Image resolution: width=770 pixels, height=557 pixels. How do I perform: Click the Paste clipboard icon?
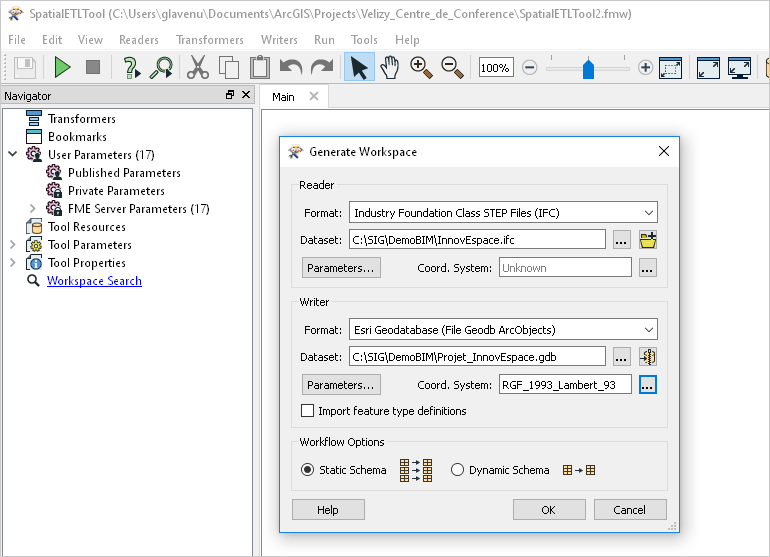click(x=260, y=67)
